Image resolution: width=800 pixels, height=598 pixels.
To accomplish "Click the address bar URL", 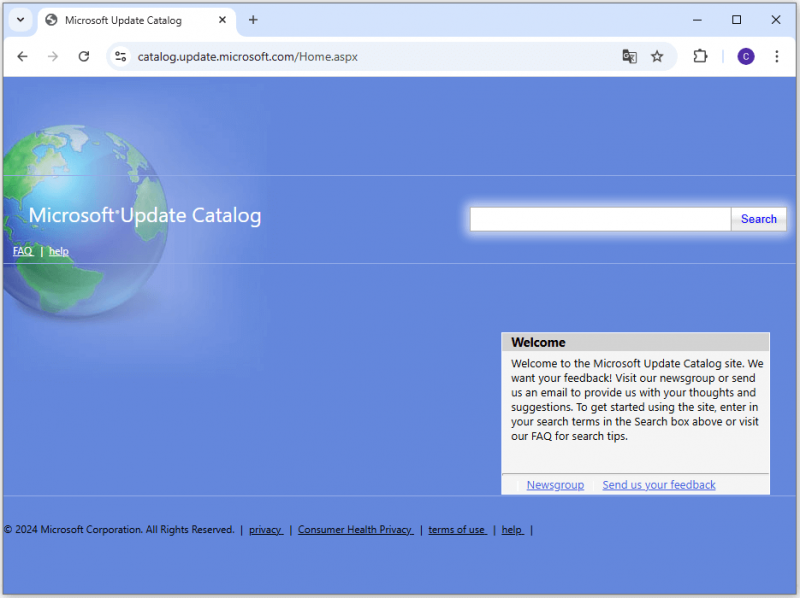I will [x=247, y=57].
